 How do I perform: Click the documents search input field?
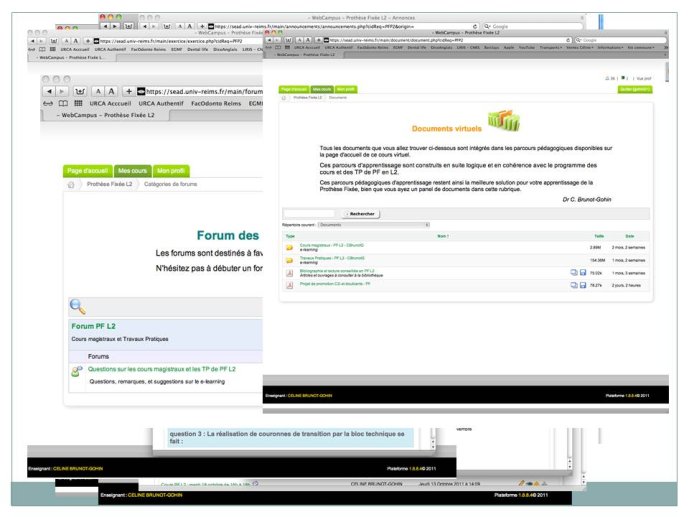click(311, 214)
